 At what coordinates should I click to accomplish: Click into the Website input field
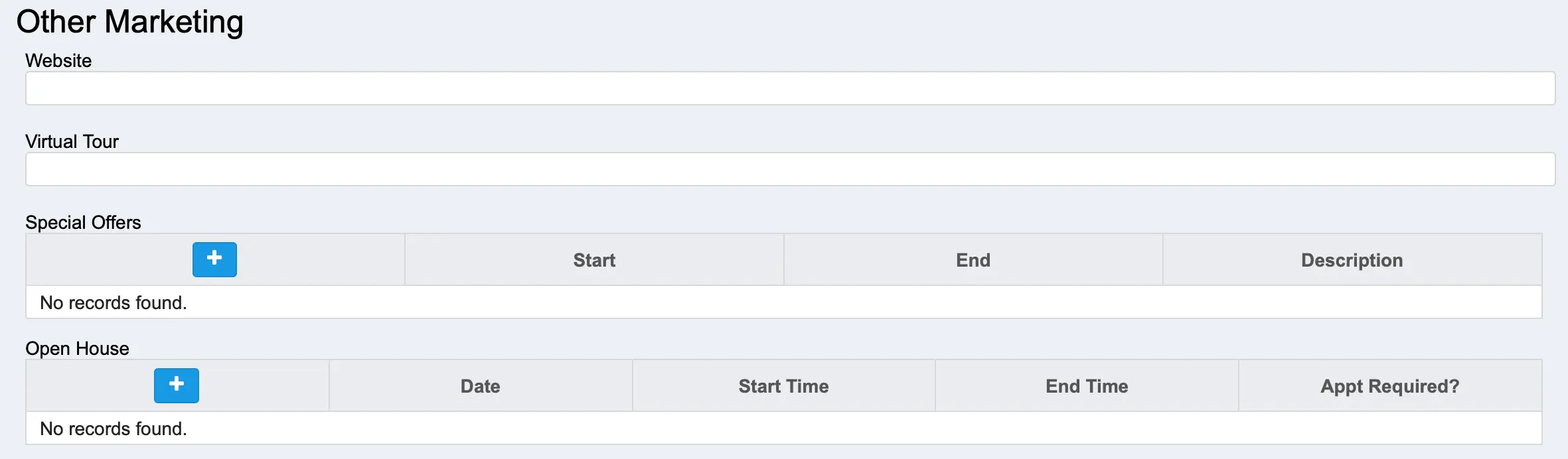(790, 88)
